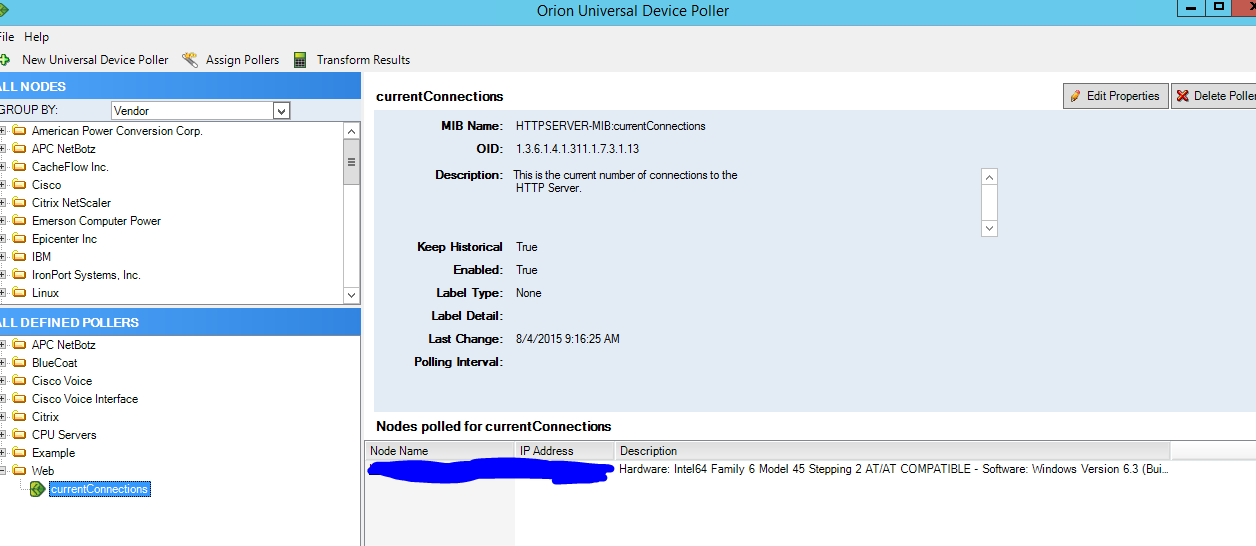This screenshot has height=546, width=1256.
Task: Click the CPU Servers folder icon
Action: pos(19,435)
